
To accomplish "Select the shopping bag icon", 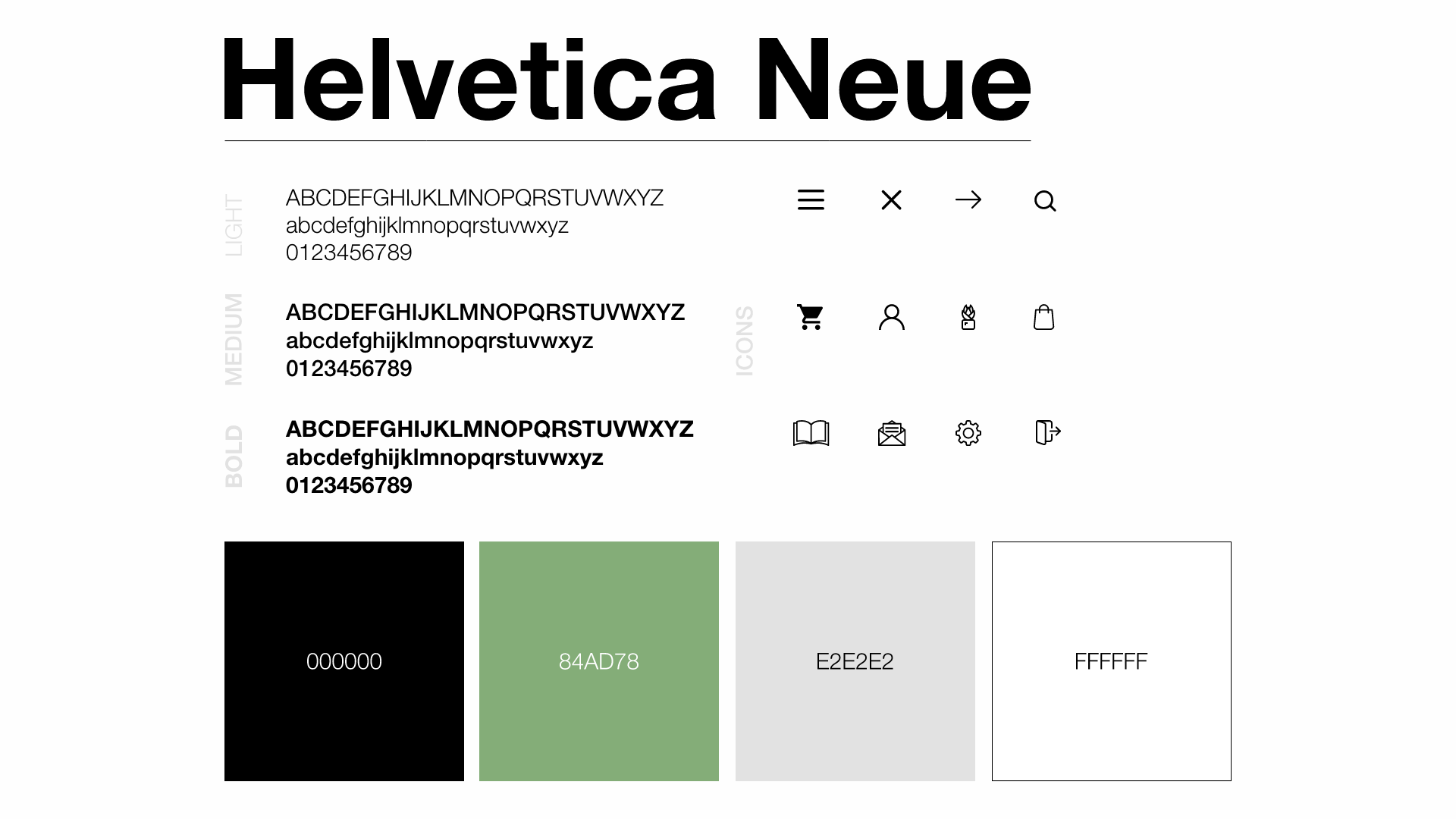I will [x=1044, y=317].
